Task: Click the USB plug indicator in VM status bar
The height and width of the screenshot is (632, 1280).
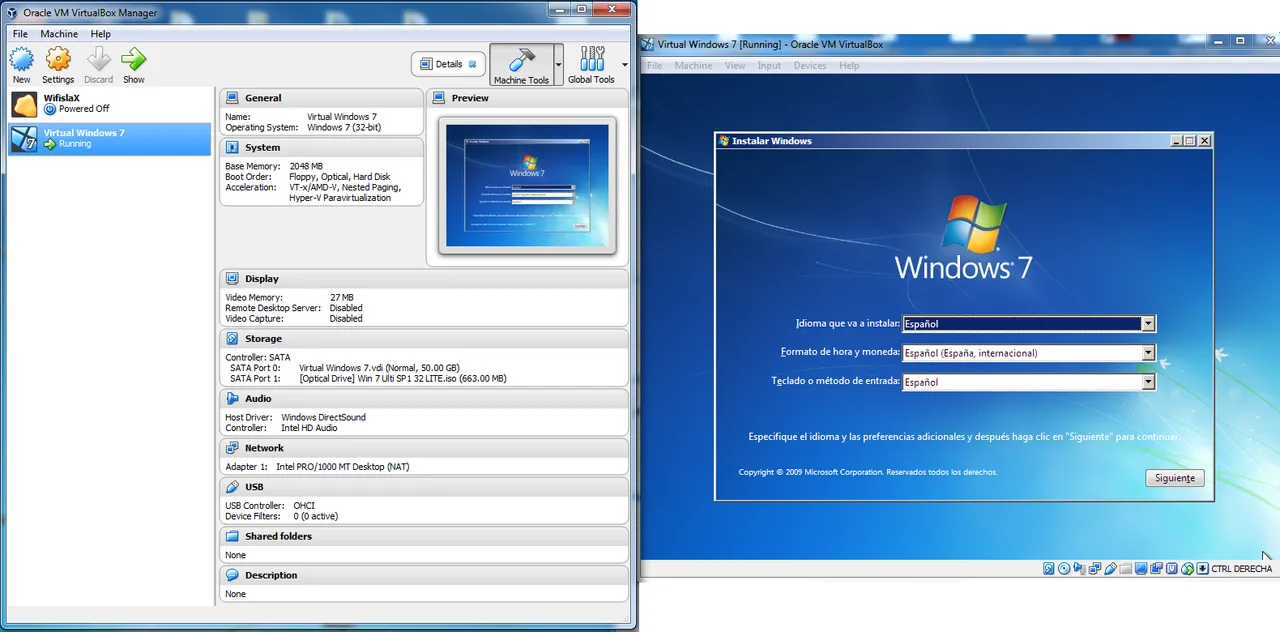Action: tap(1110, 568)
